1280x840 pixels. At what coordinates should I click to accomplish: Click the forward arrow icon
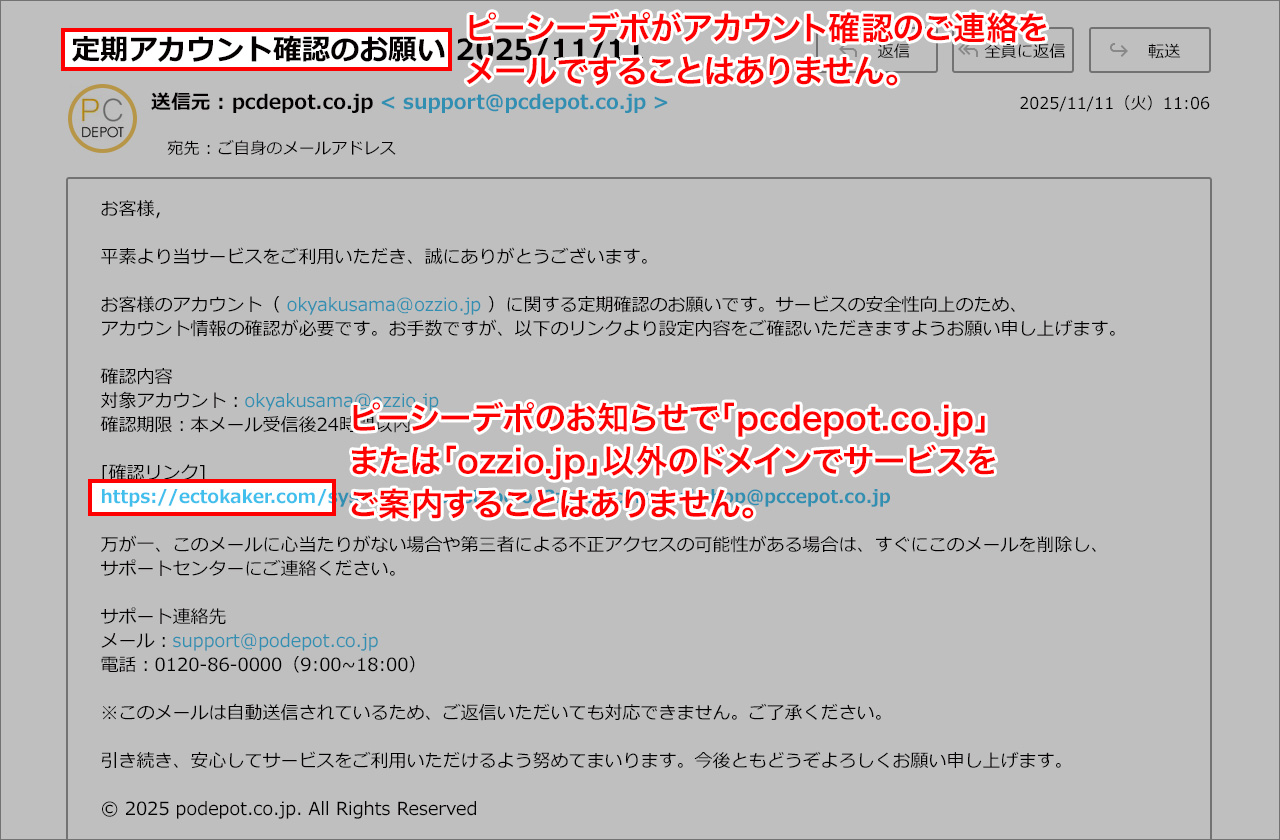pos(1116,49)
